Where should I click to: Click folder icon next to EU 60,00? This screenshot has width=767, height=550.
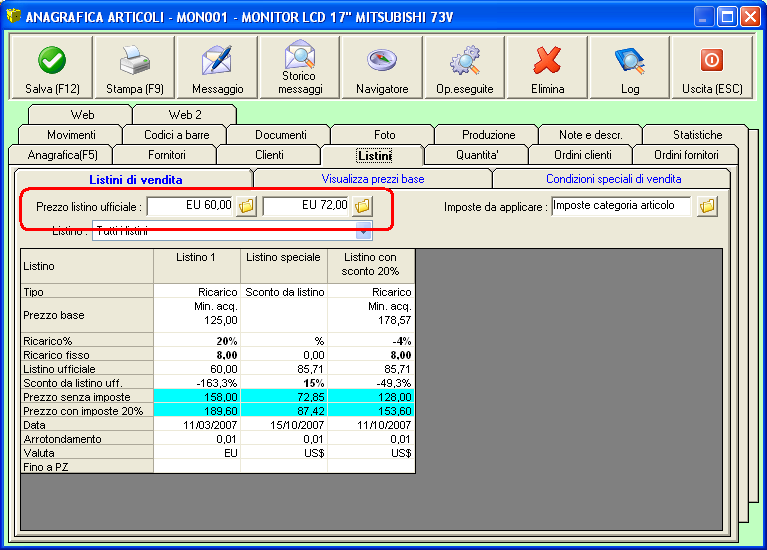click(247, 206)
